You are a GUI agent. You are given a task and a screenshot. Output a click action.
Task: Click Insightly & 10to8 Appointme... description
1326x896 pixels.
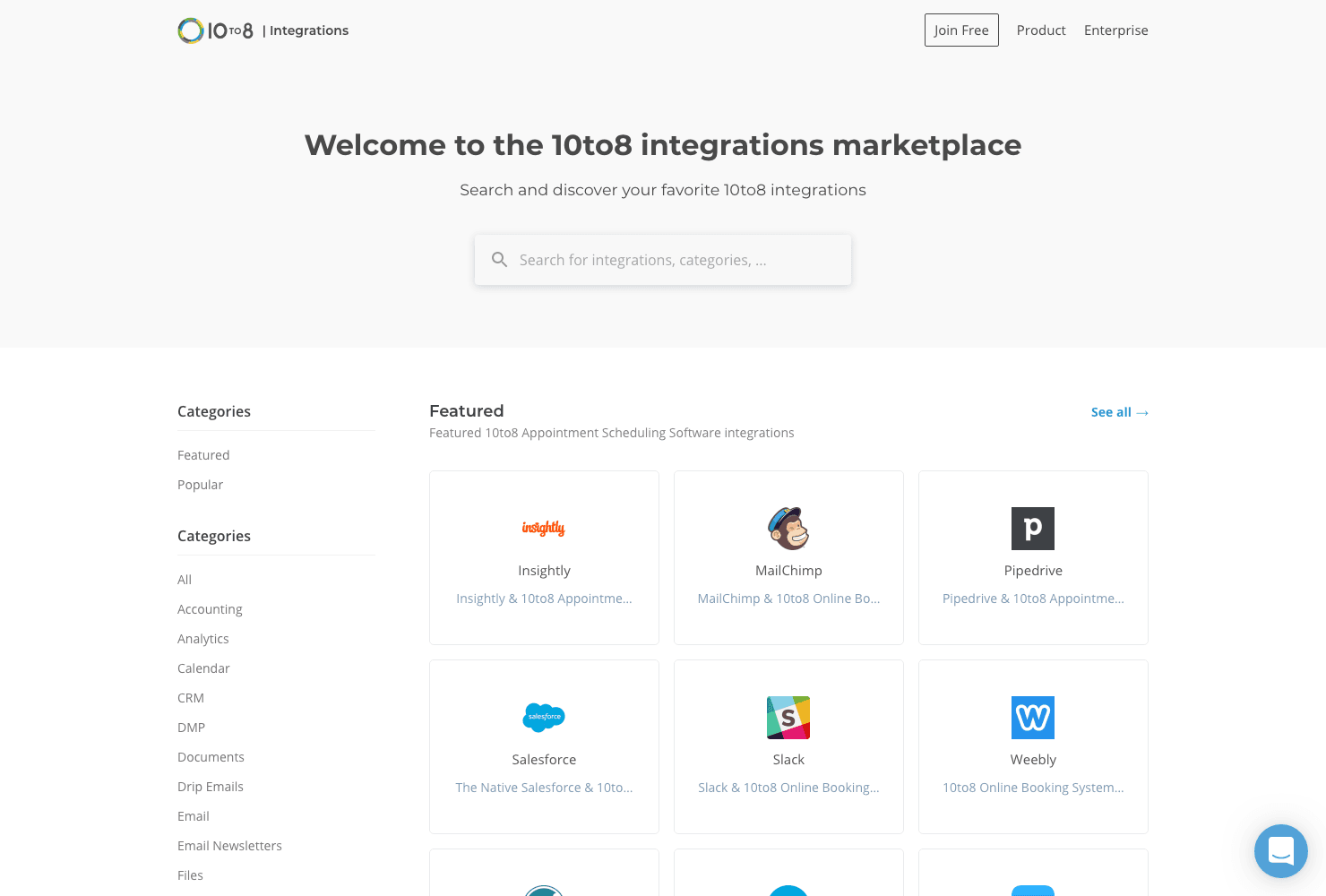(x=544, y=599)
